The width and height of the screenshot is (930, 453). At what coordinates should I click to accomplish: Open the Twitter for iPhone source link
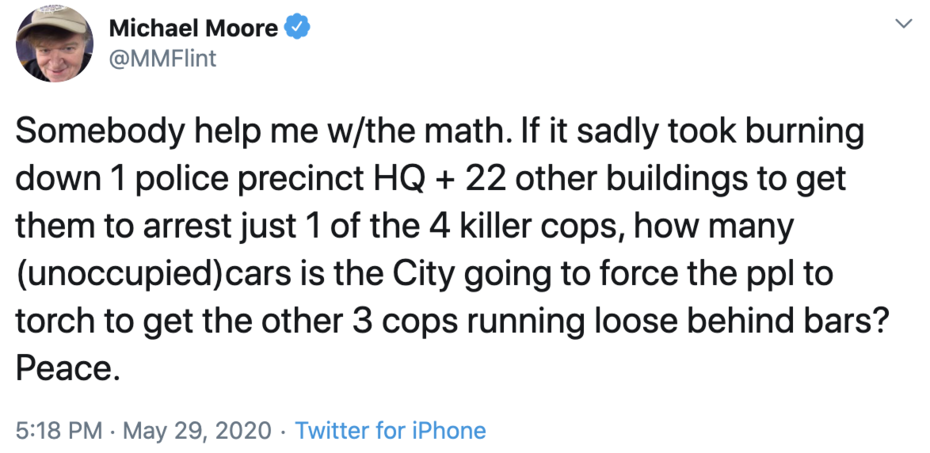click(391, 431)
